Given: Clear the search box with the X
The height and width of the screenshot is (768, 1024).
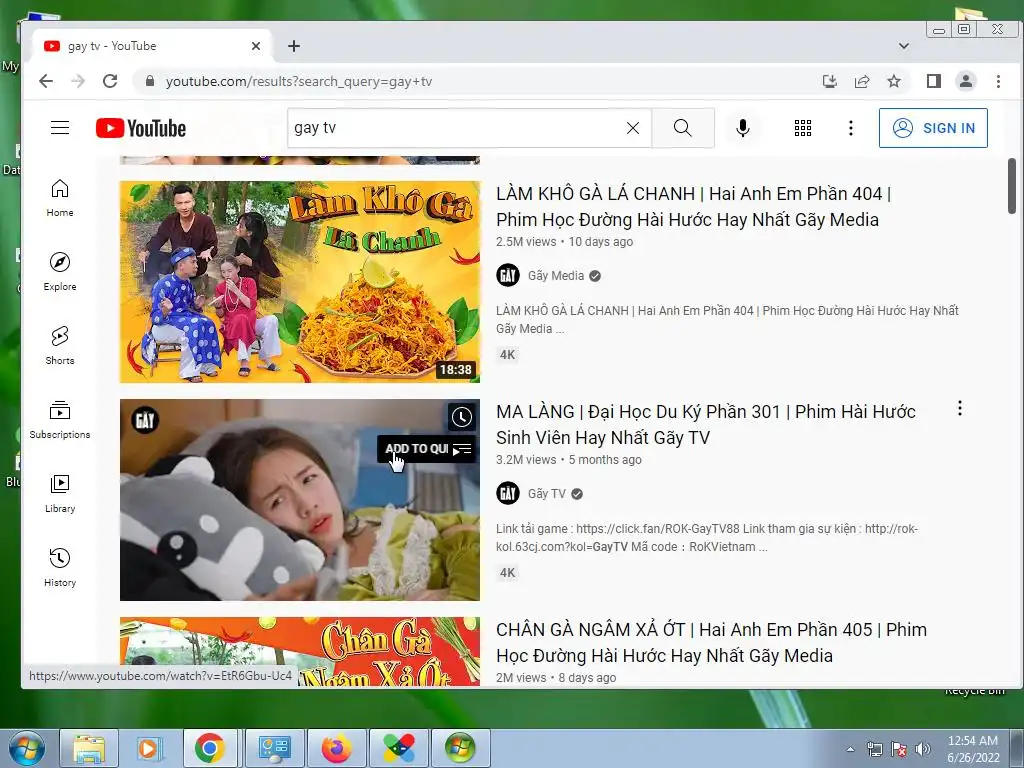Looking at the screenshot, I should point(633,128).
